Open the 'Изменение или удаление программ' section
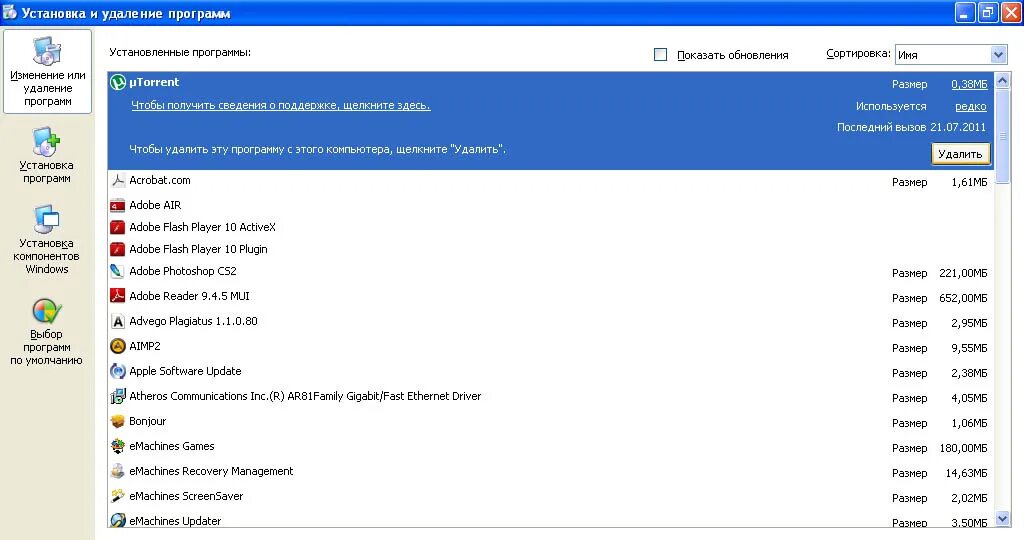1024x540 pixels. (48, 72)
